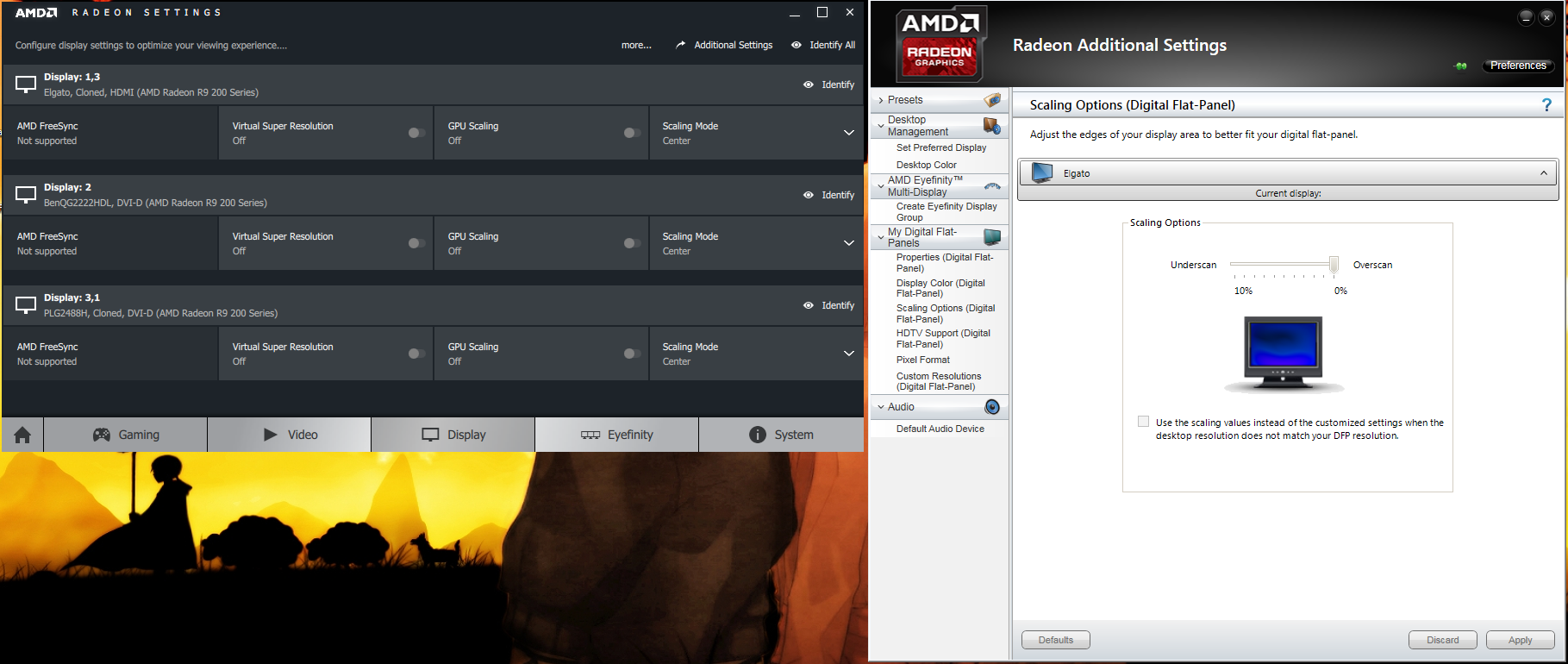
Task: Open Pixel Format settings
Action: click(923, 360)
